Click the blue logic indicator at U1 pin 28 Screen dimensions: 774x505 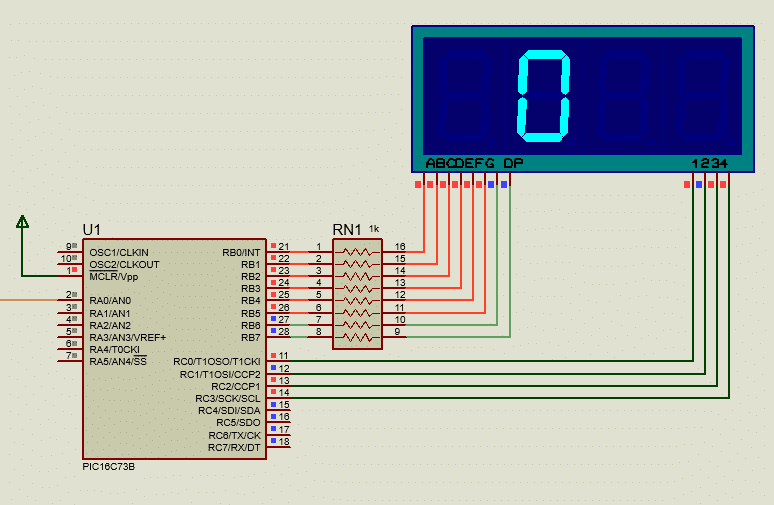[x=273, y=330]
